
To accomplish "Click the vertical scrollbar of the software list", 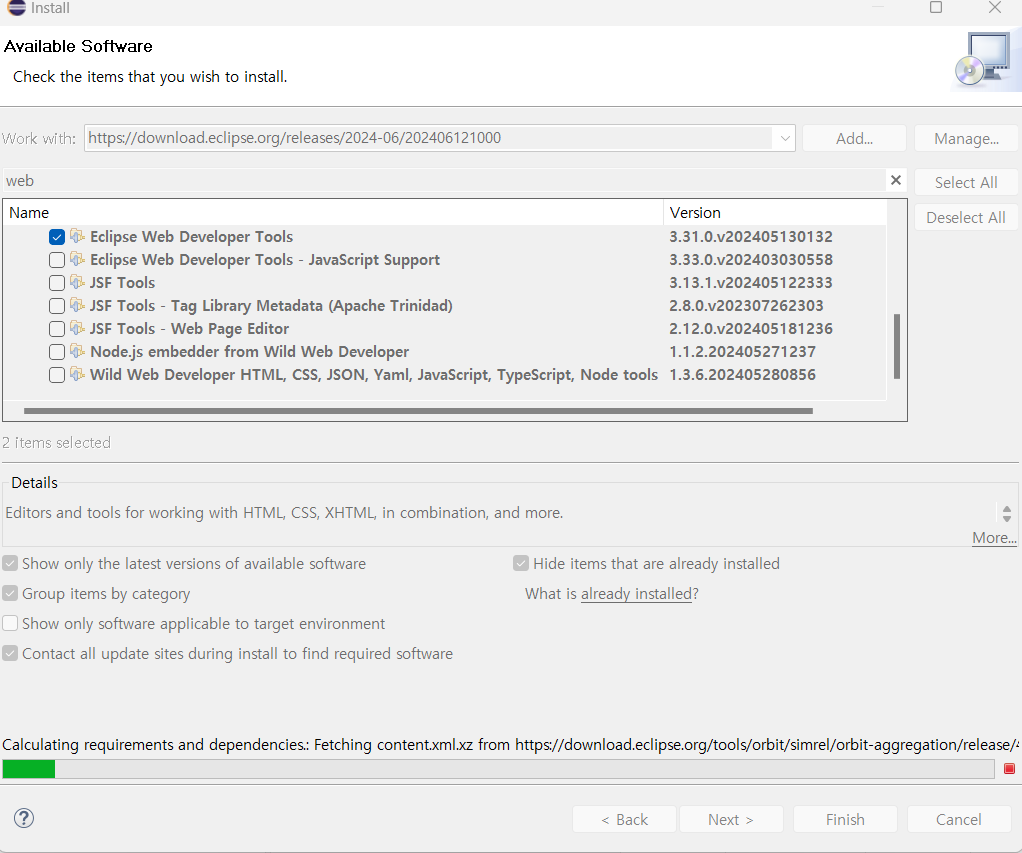I will (897, 347).
